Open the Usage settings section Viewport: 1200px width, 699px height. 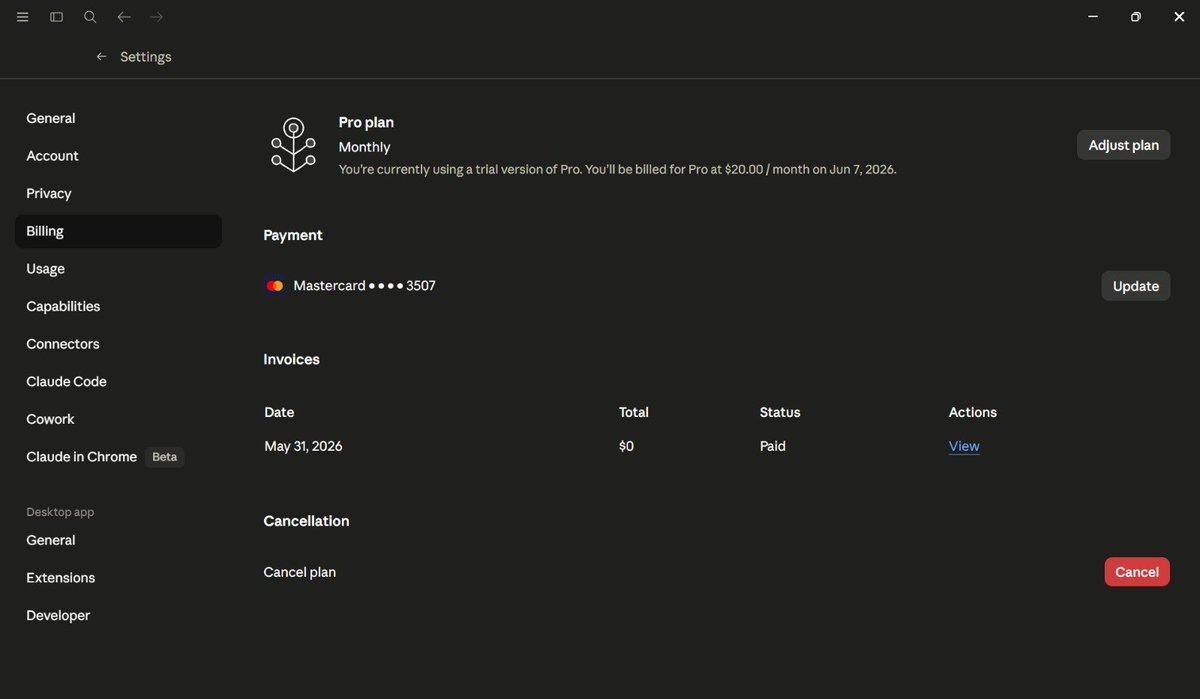[x=46, y=269]
